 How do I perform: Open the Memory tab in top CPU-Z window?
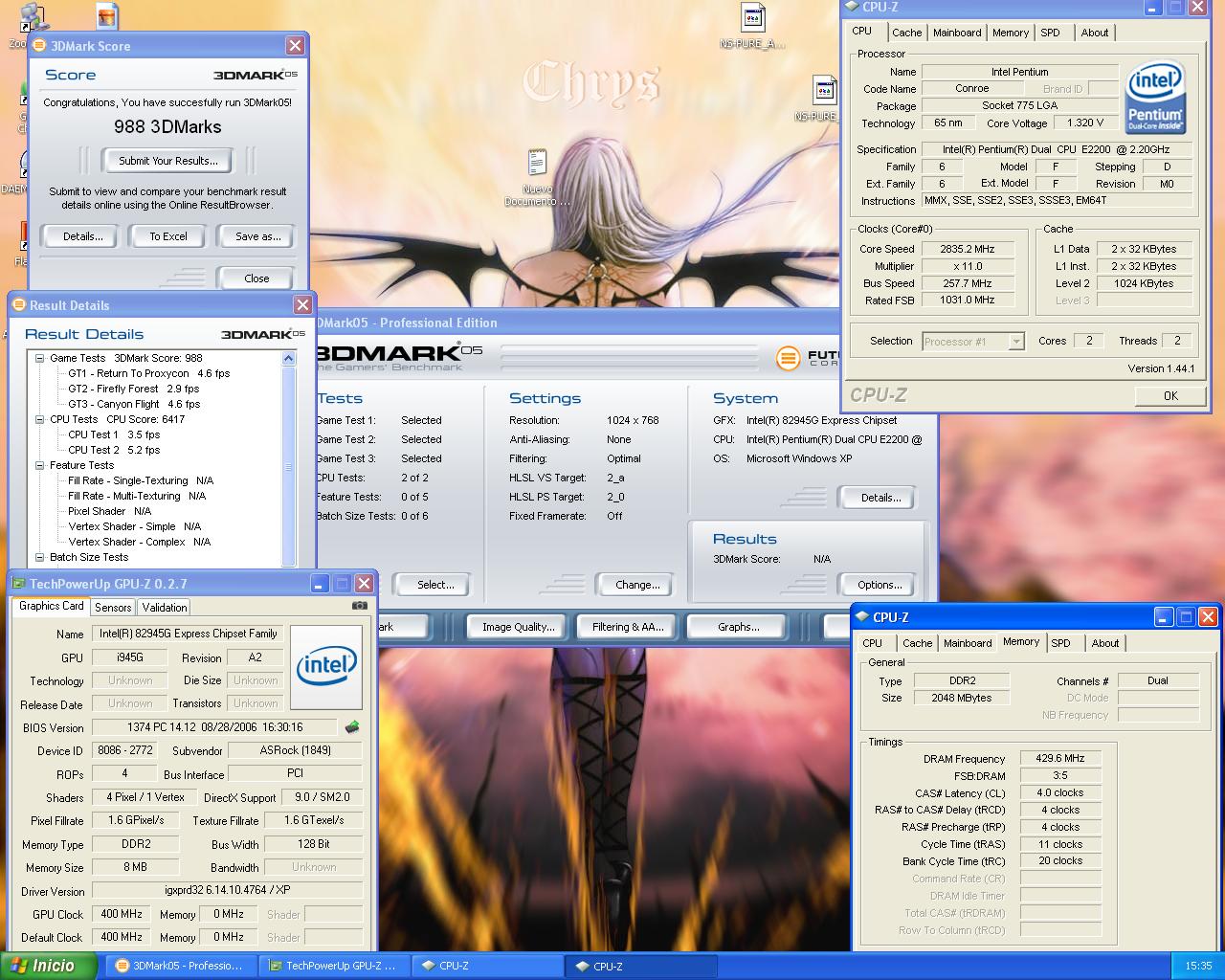coord(1010,33)
